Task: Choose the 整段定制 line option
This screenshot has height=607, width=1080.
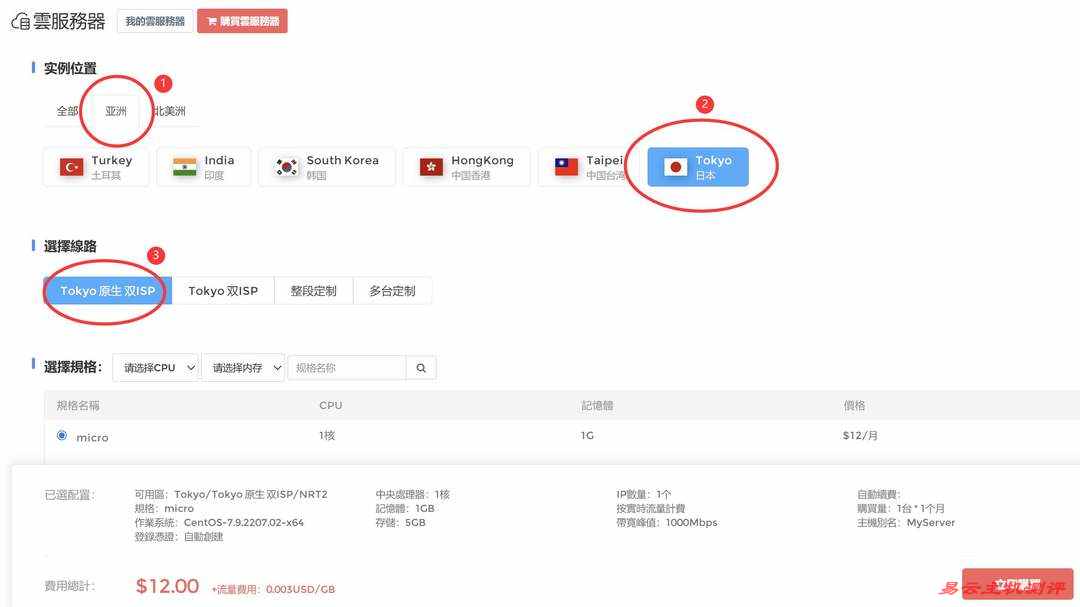Action: 314,291
